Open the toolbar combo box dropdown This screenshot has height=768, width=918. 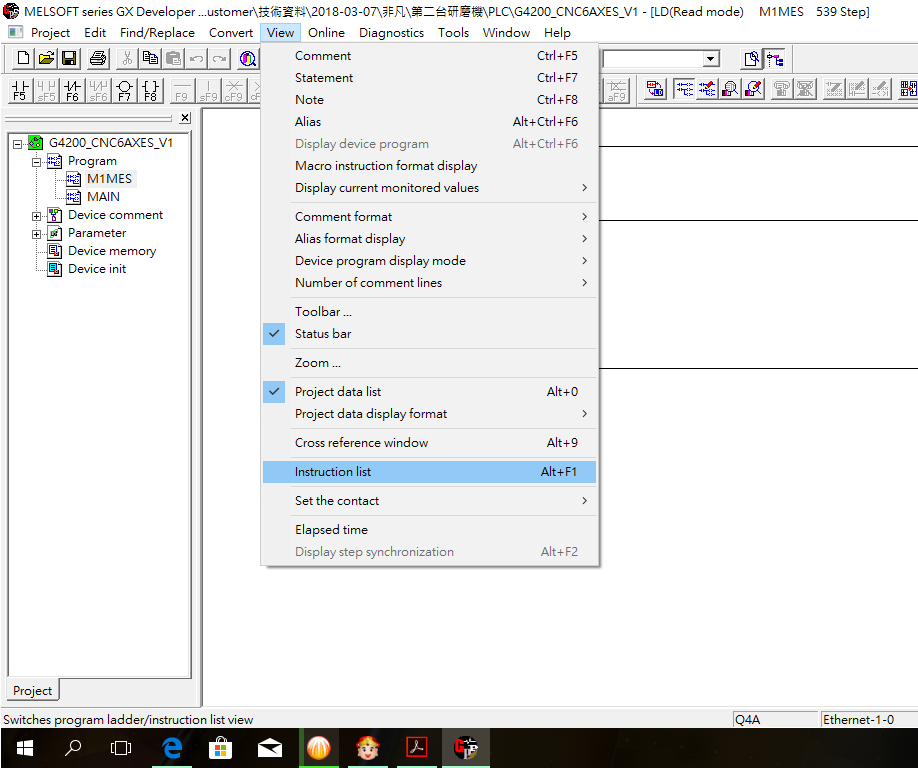pos(710,59)
